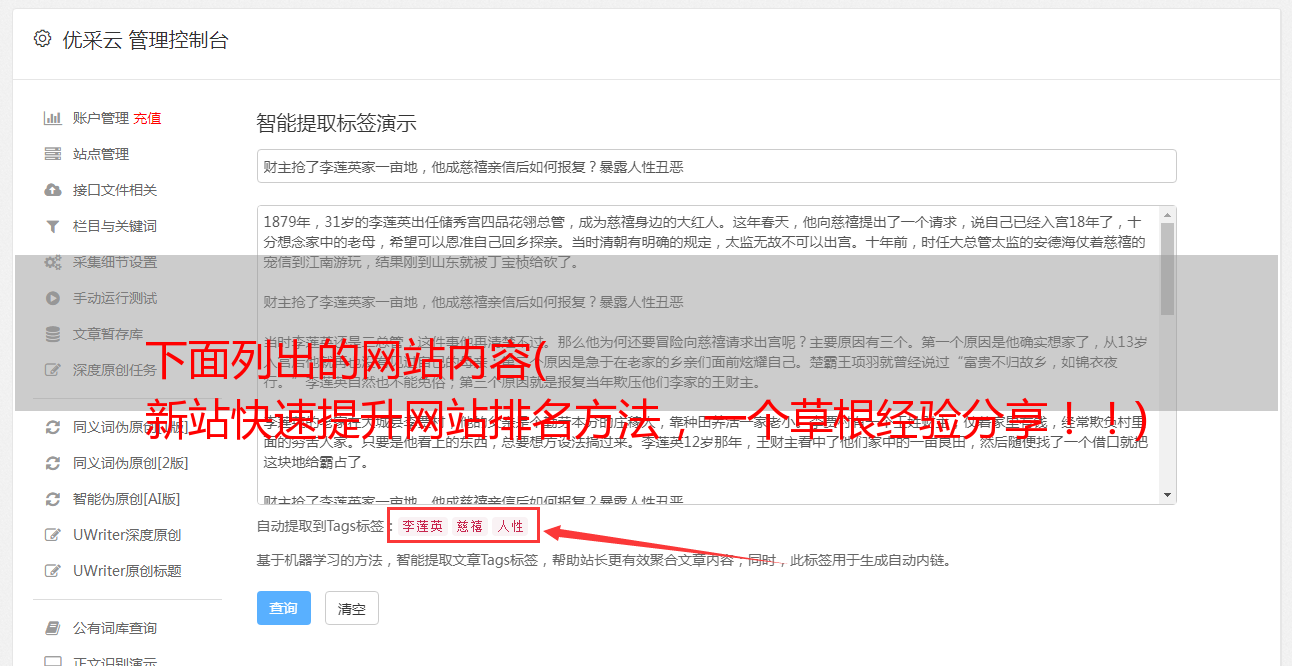Click the cloud upload icon for 接口文件相关

coord(53,190)
